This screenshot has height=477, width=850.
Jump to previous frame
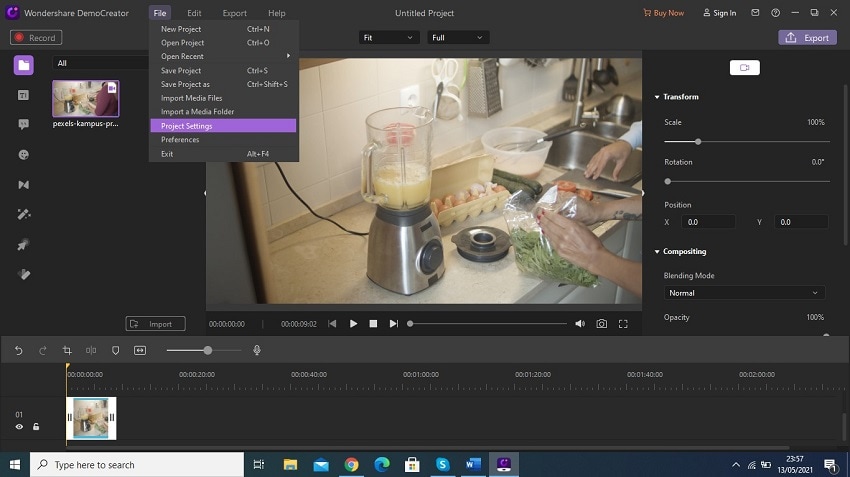tap(332, 324)
